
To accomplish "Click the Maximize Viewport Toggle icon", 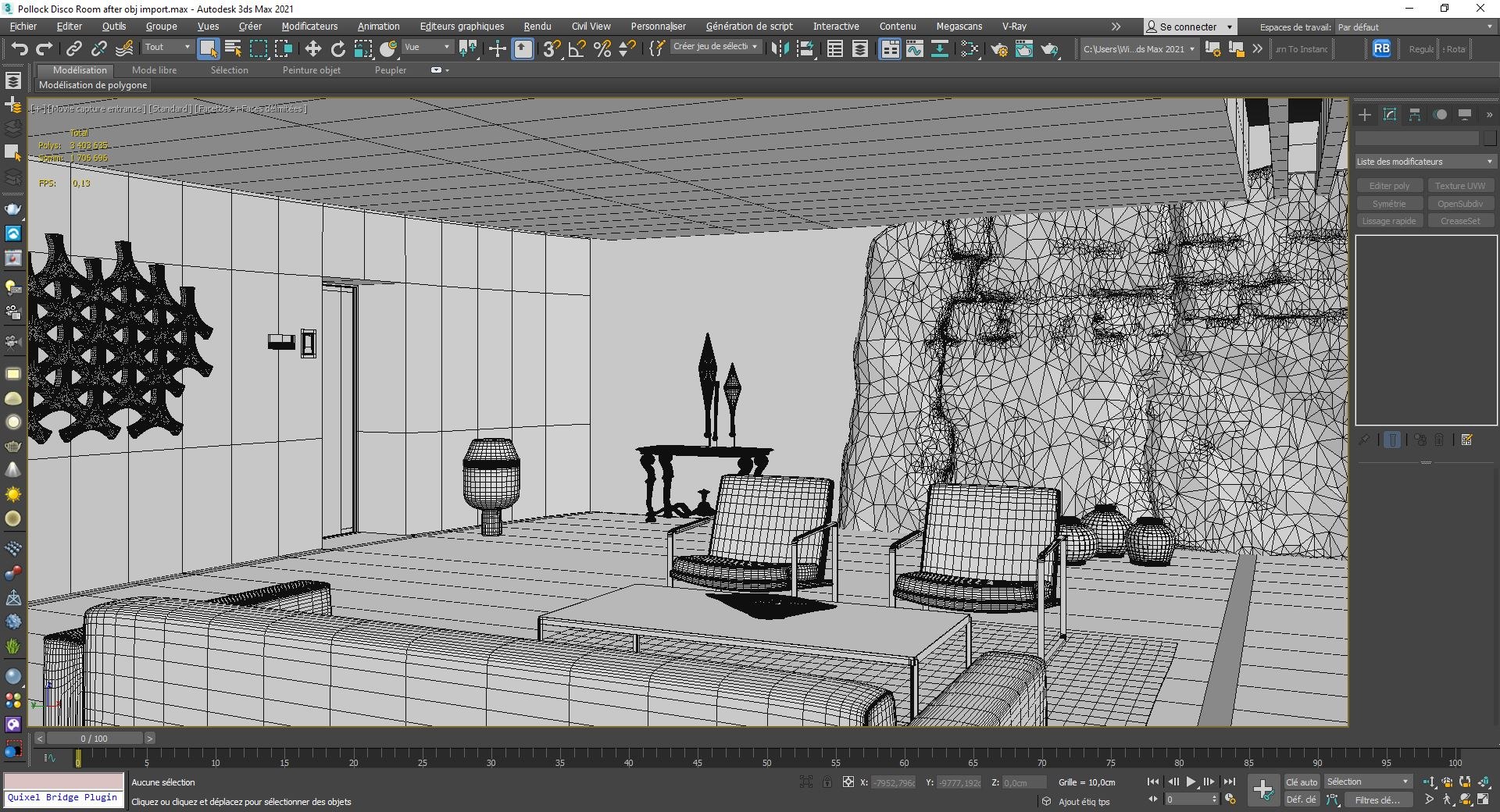I will click(1483, 800).
